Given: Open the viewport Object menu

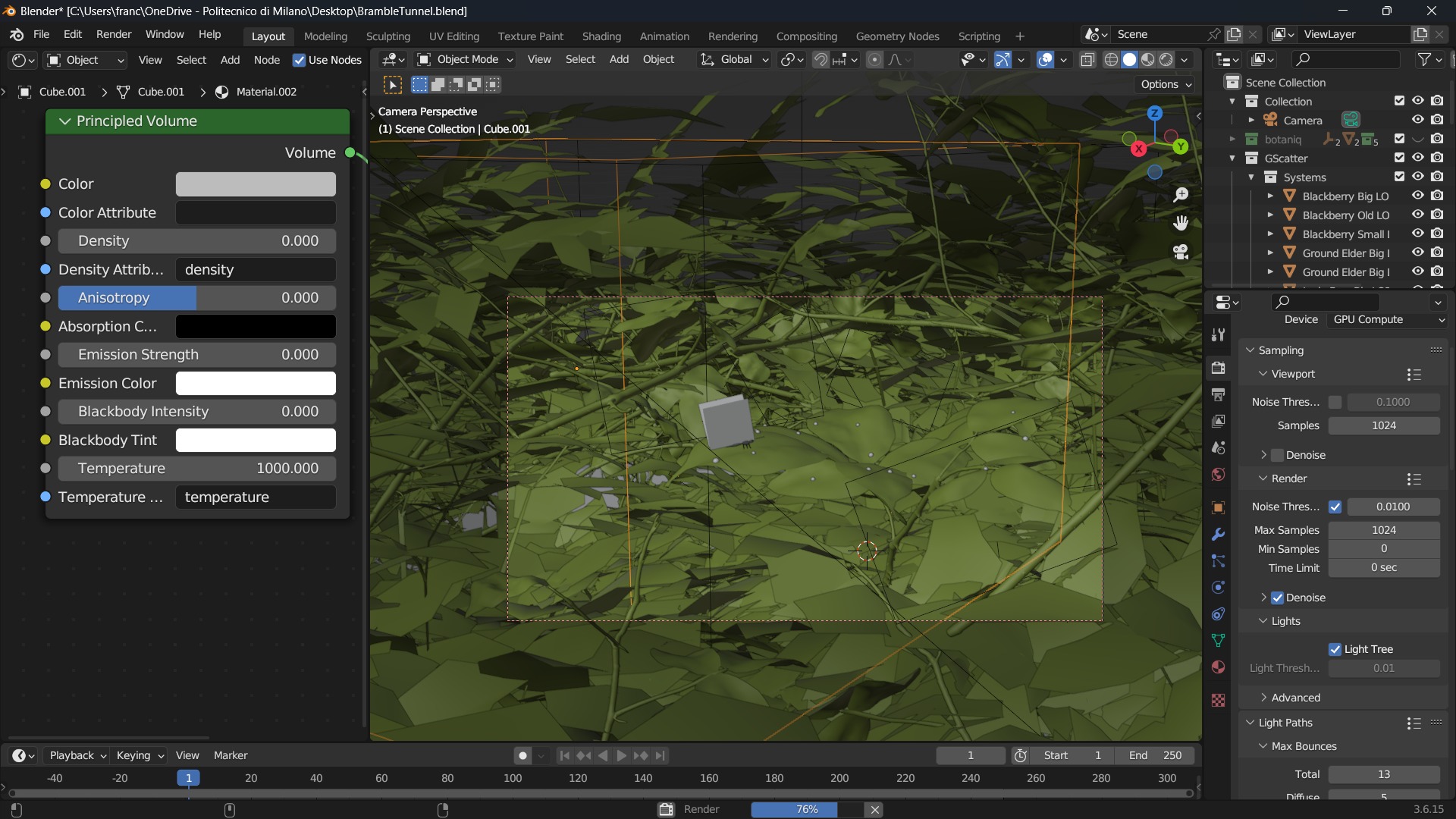Looking at the screenshot, I should point(658,59).
